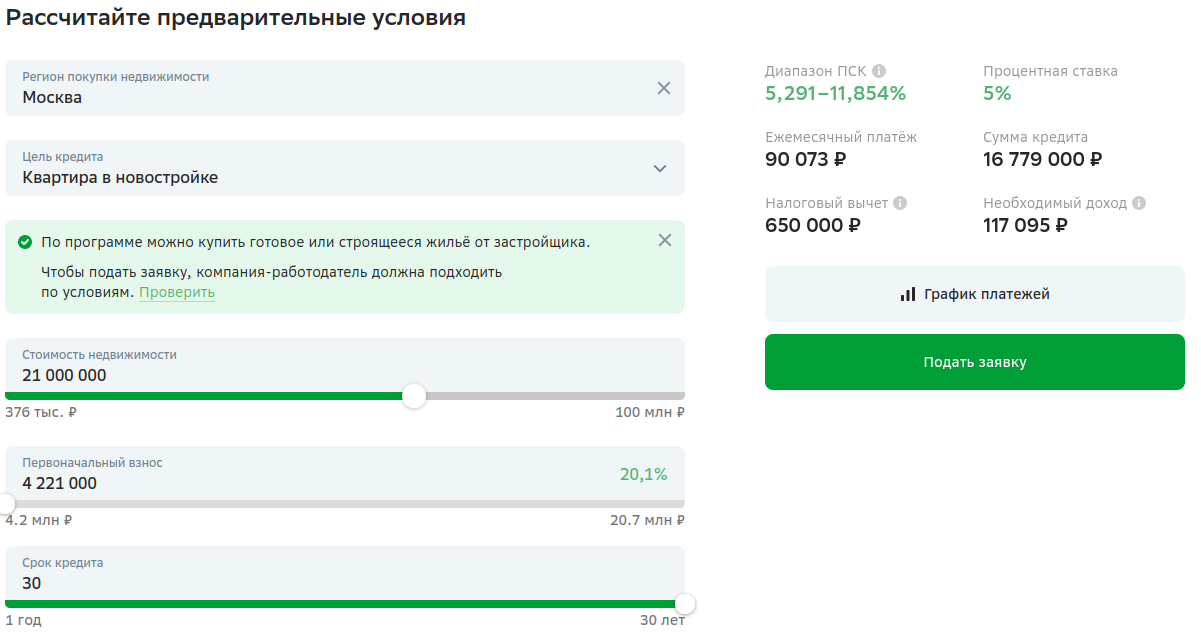Viewport: 1201px width, 633px height.
Task: Dismiss the green program info notice
Action: [x=665, y=240]
